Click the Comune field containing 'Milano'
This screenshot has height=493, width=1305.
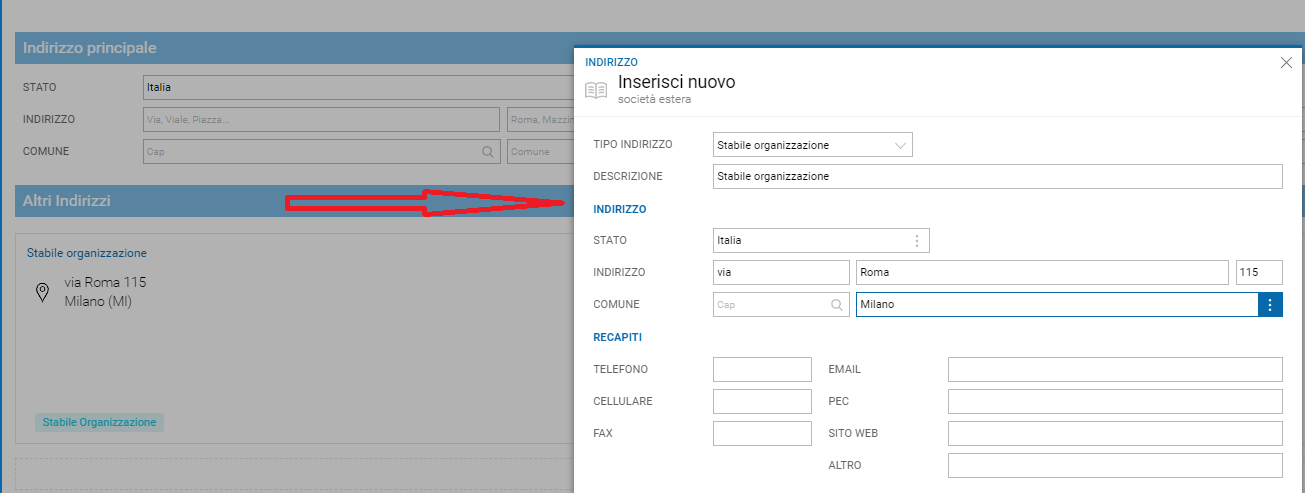coord(1057,305)
